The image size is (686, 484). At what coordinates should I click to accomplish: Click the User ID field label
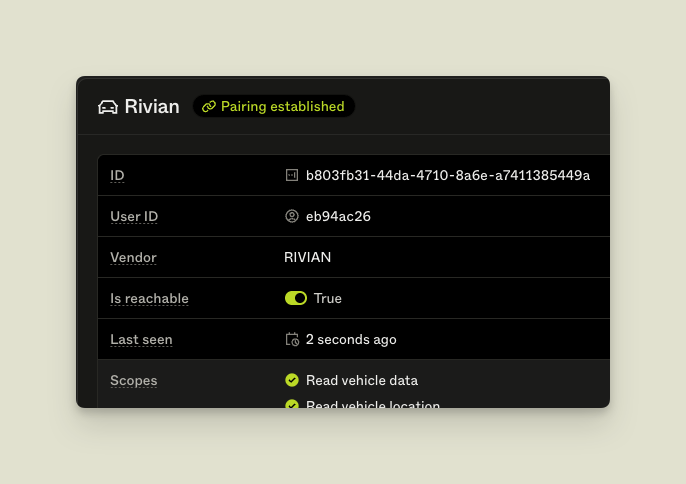134,216
